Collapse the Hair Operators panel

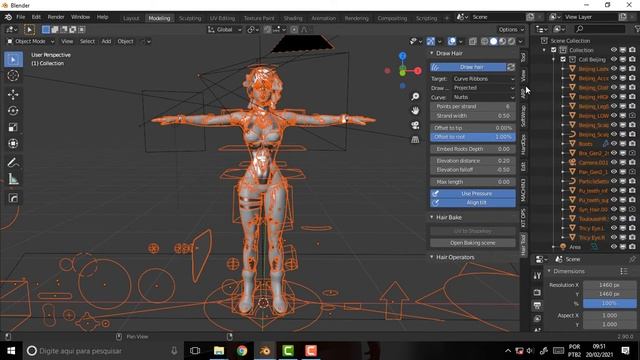click(x=431, y=257)
